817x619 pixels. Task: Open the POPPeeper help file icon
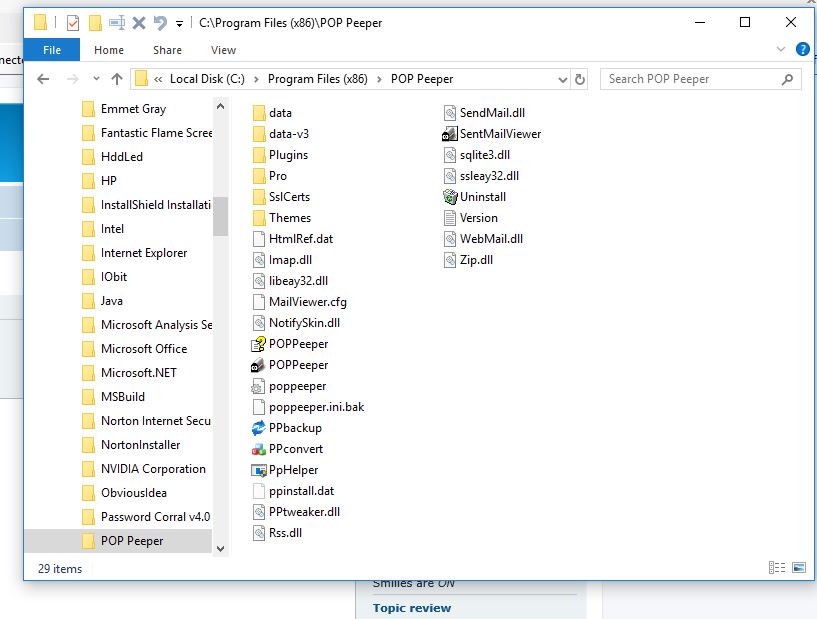tap(258, 344)
